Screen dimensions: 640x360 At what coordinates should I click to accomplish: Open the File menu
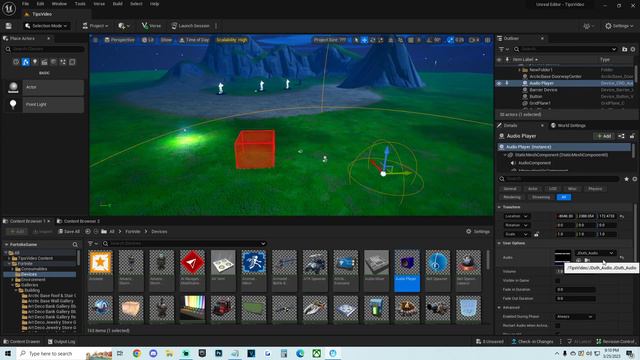pyautogui.click(x=25, y=4)
